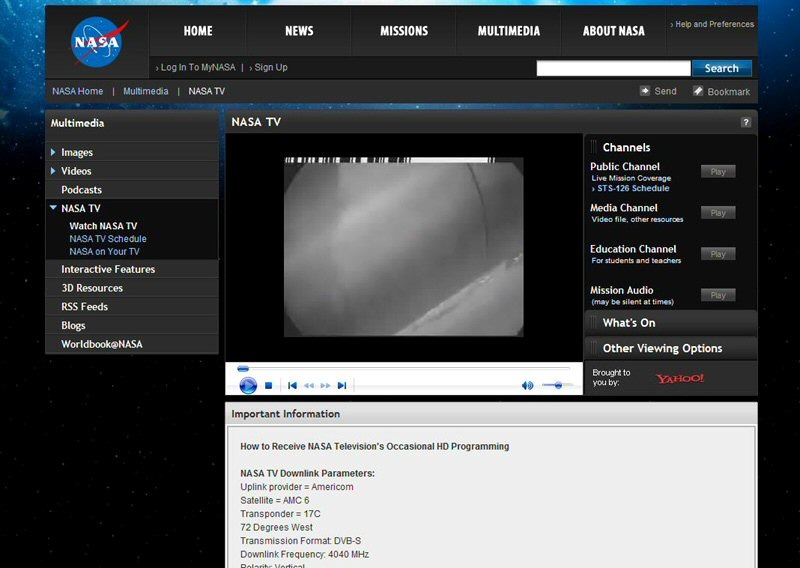
Task: Play the Mission Audio
Action: [718, 295]
